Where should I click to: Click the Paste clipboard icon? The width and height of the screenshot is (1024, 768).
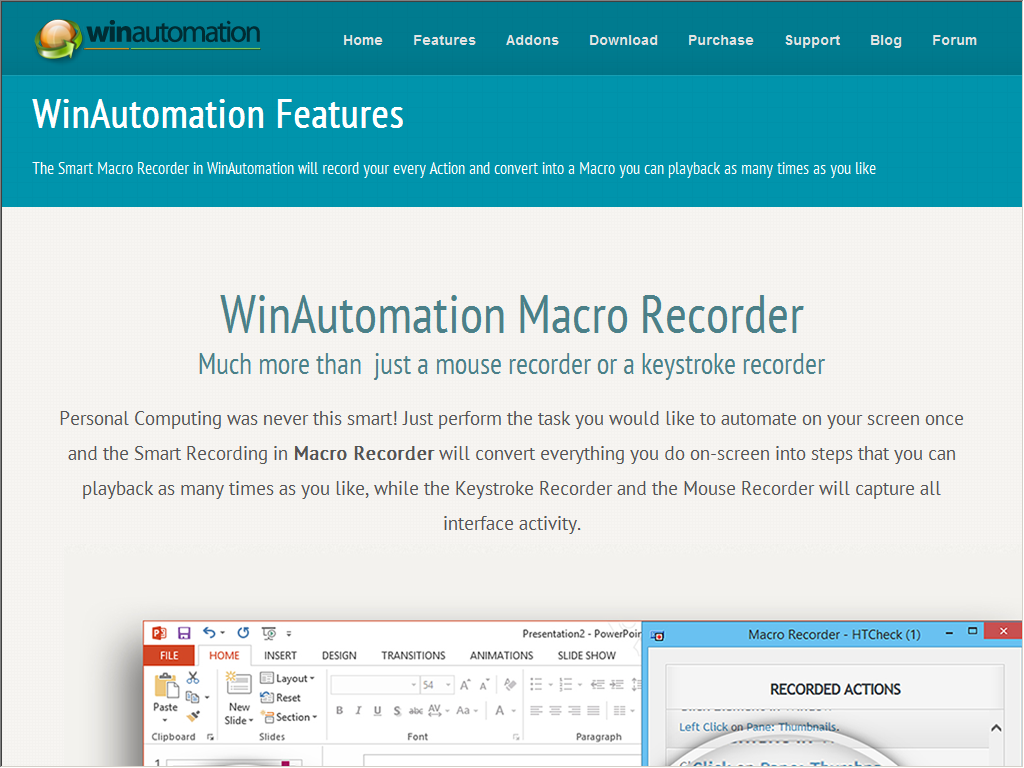coord(166,686)
